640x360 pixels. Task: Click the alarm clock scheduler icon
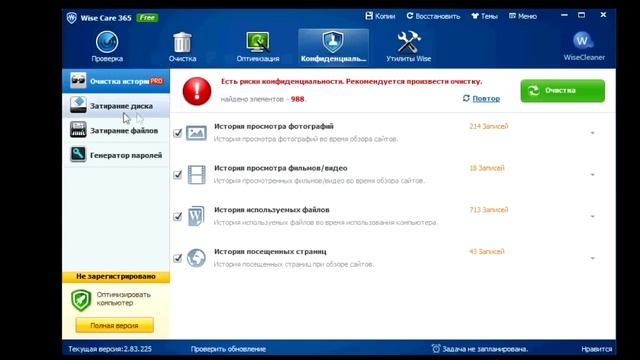click(x=436, y=349)
